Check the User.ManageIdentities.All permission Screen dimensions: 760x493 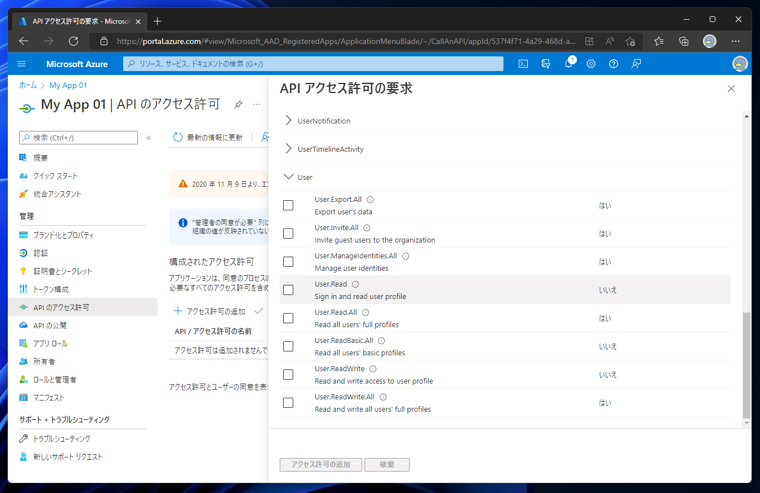[288, 262]
